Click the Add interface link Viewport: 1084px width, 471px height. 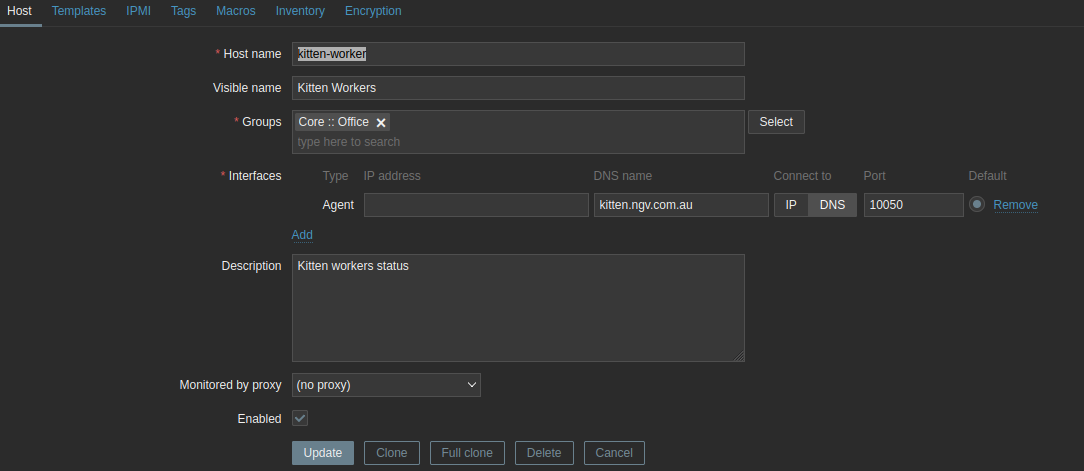pos(302,235)
